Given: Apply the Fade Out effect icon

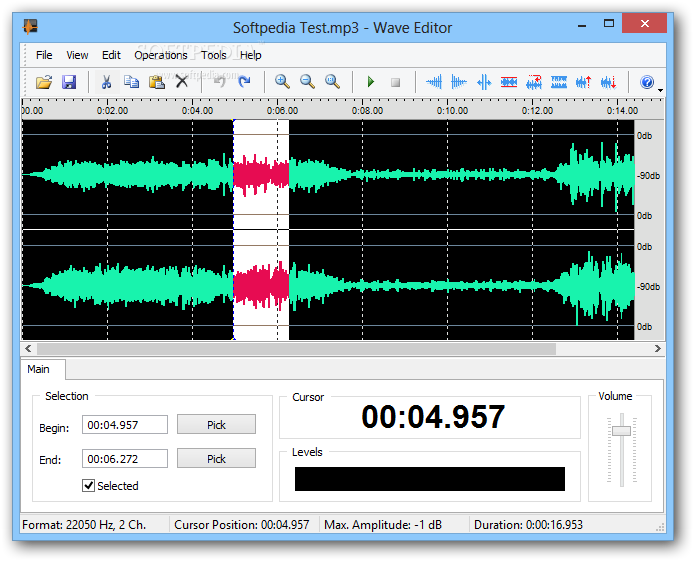Looking at the screenshot, I should click(459, 82).
